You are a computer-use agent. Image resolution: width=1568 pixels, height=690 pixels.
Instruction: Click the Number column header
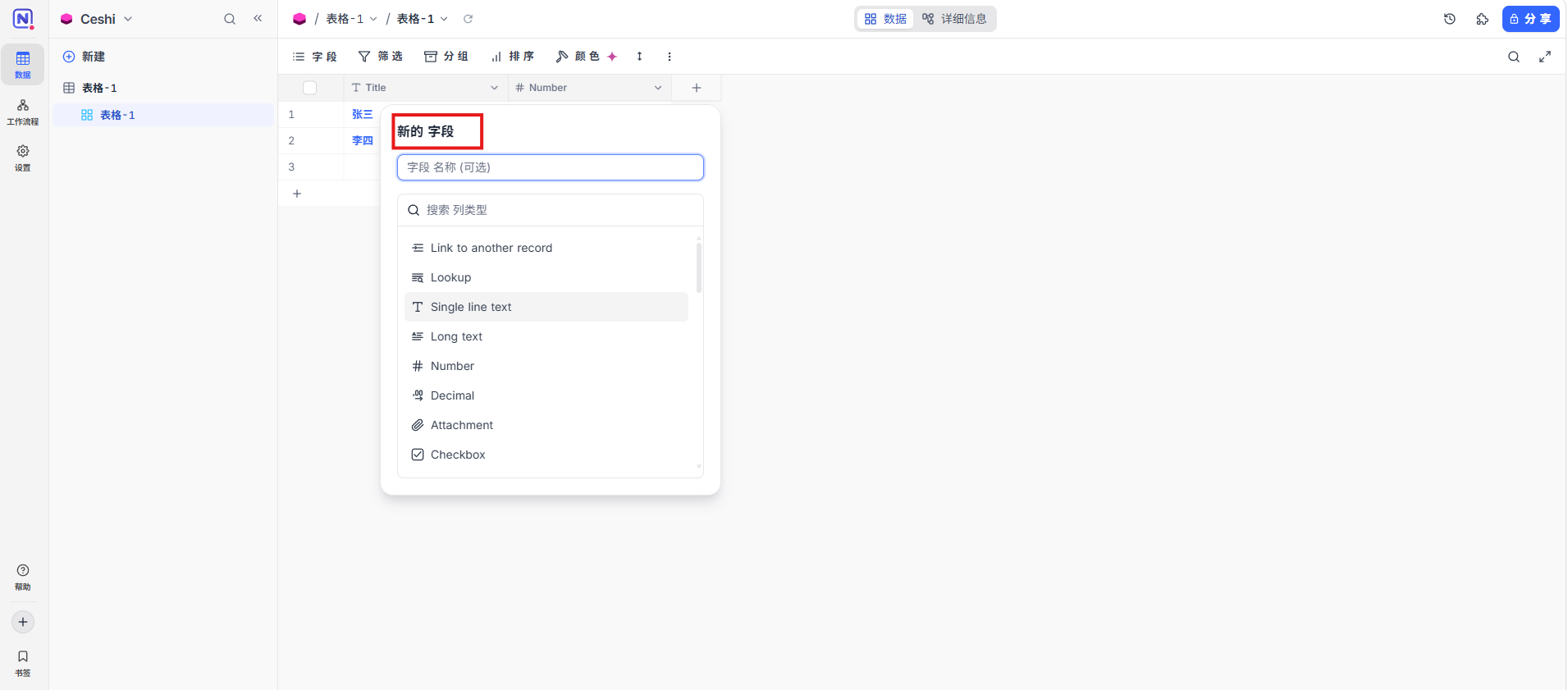(x=590, y=88)
